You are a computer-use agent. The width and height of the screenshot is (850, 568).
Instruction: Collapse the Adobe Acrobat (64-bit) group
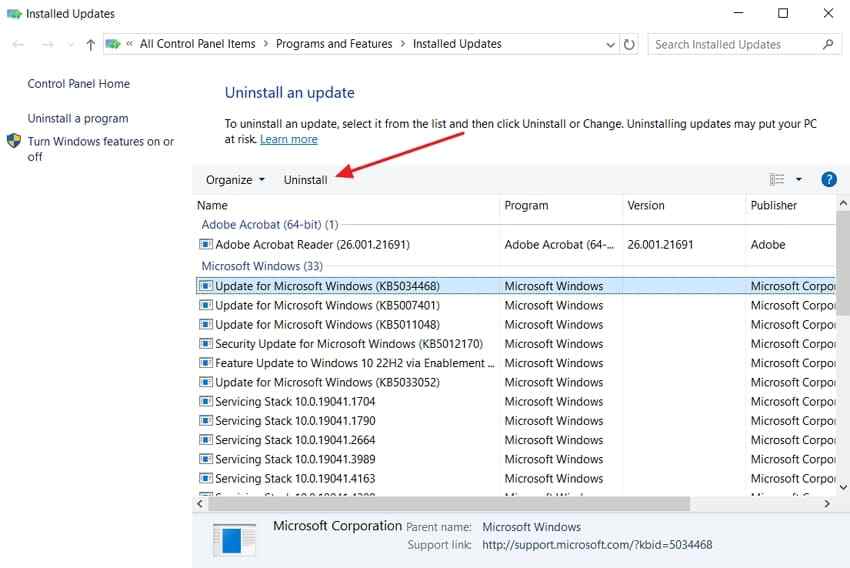pyautogui.click(x=269, y=224)
